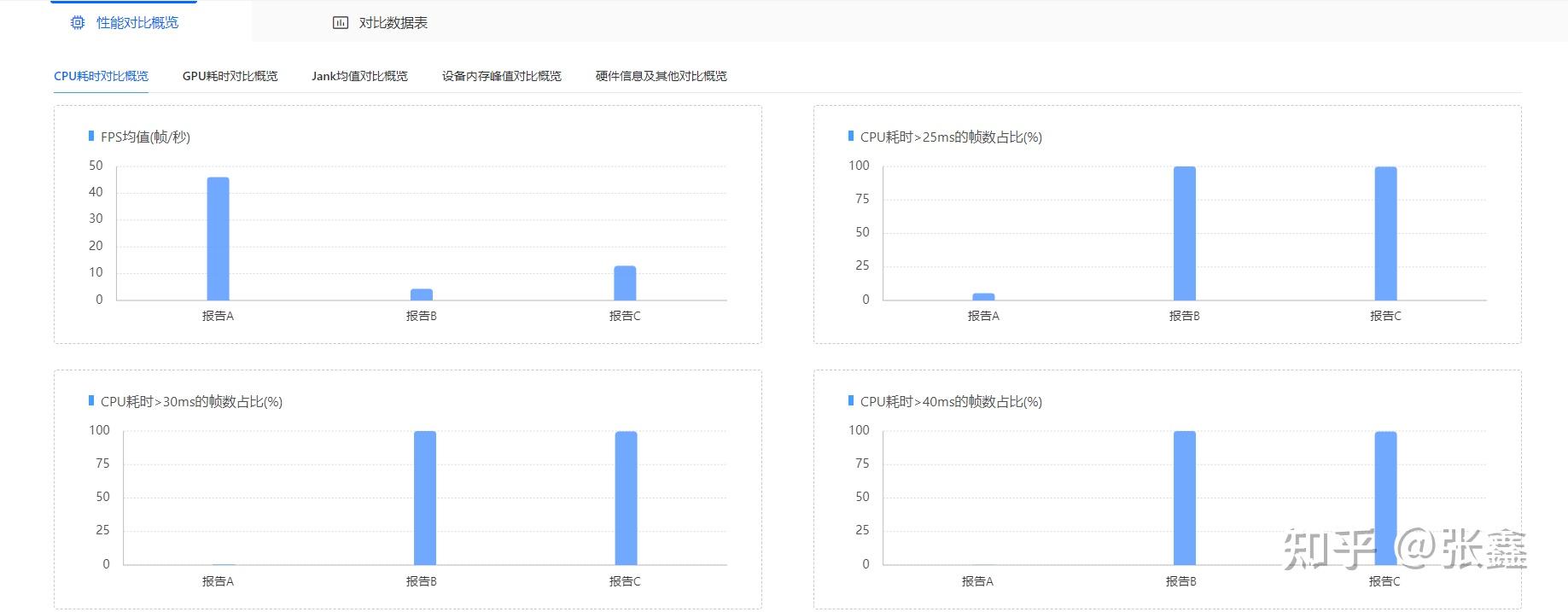Click the CPU耗时>30ms的帧数占比(%) title
Image resolution: width=1568 pixels, height=612 pixels.
point(191,402)
